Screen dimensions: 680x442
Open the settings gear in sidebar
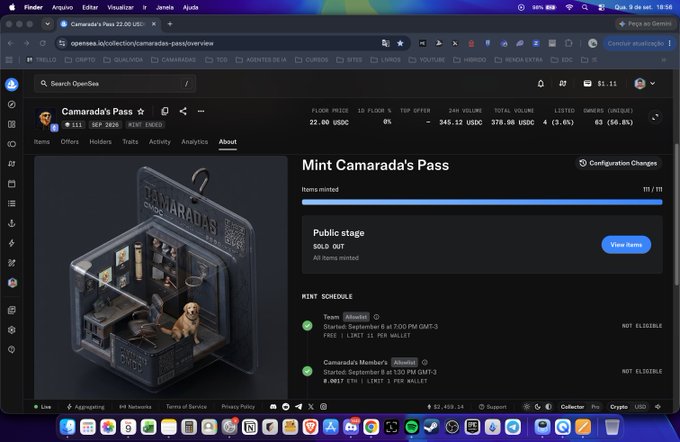pyautogui.click(x=12, y=330)
